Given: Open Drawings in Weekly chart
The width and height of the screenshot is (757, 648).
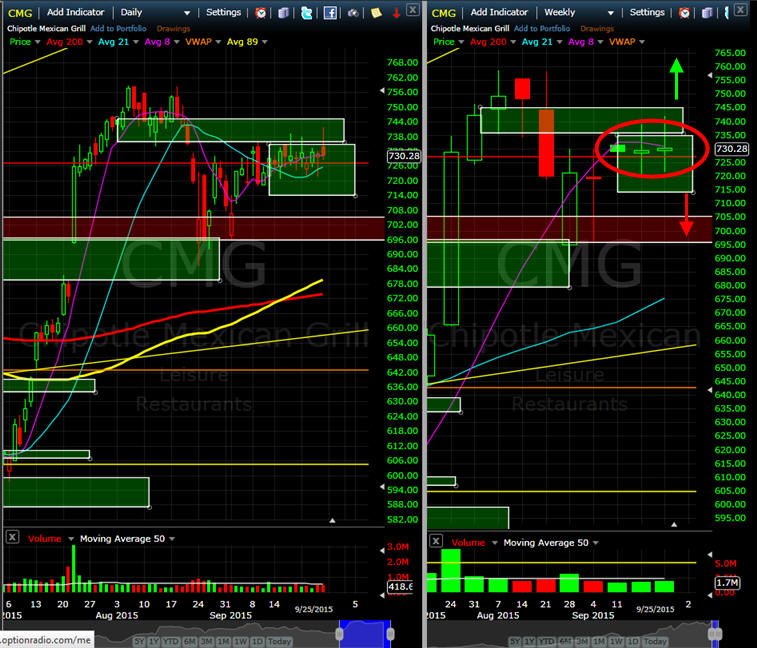Looking at the screenshot, I should pyautogui.click(x=597, y=28).
